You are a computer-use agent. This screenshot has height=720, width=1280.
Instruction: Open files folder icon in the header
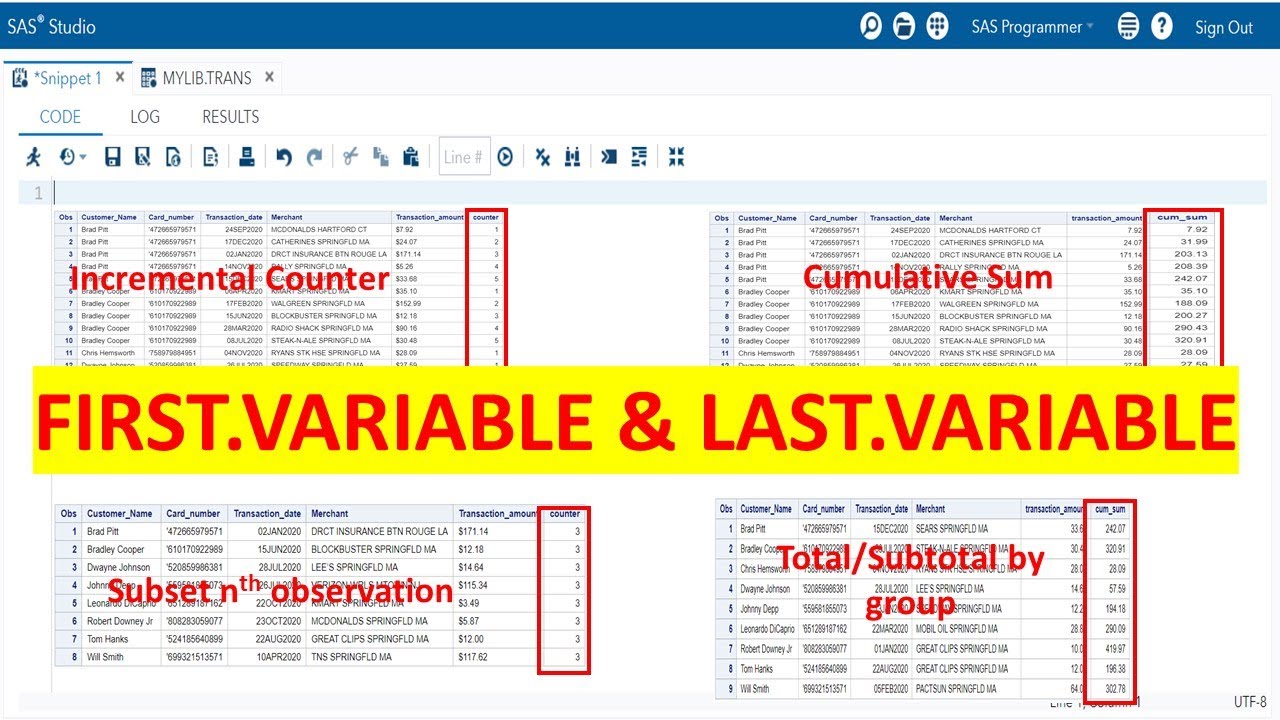pyautogui.click(x=904, y=26)
